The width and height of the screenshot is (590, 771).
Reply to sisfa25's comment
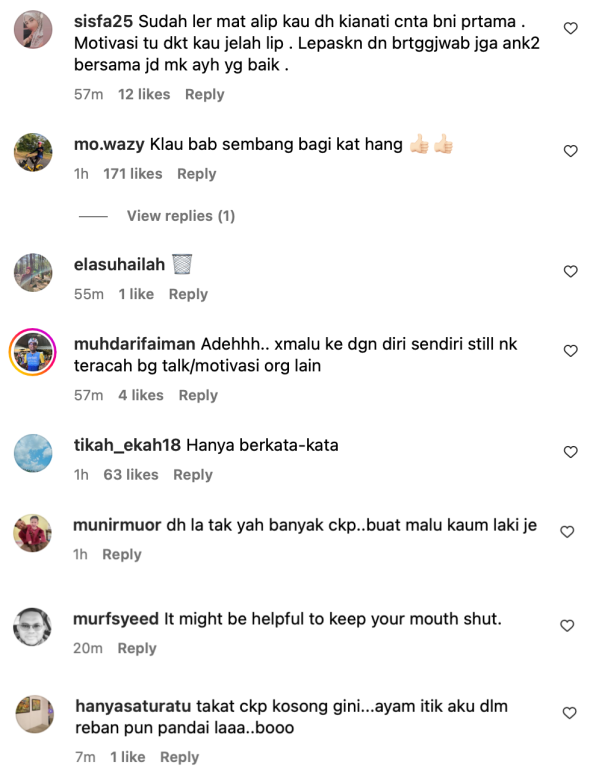pos(205,94)
